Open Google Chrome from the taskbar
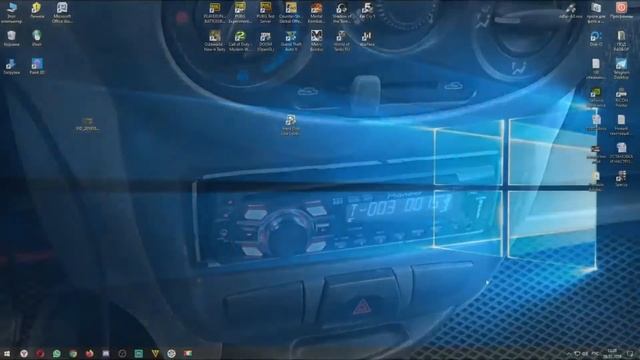Image resolution: width=640 pixels, height=360 pixels. 73,353
